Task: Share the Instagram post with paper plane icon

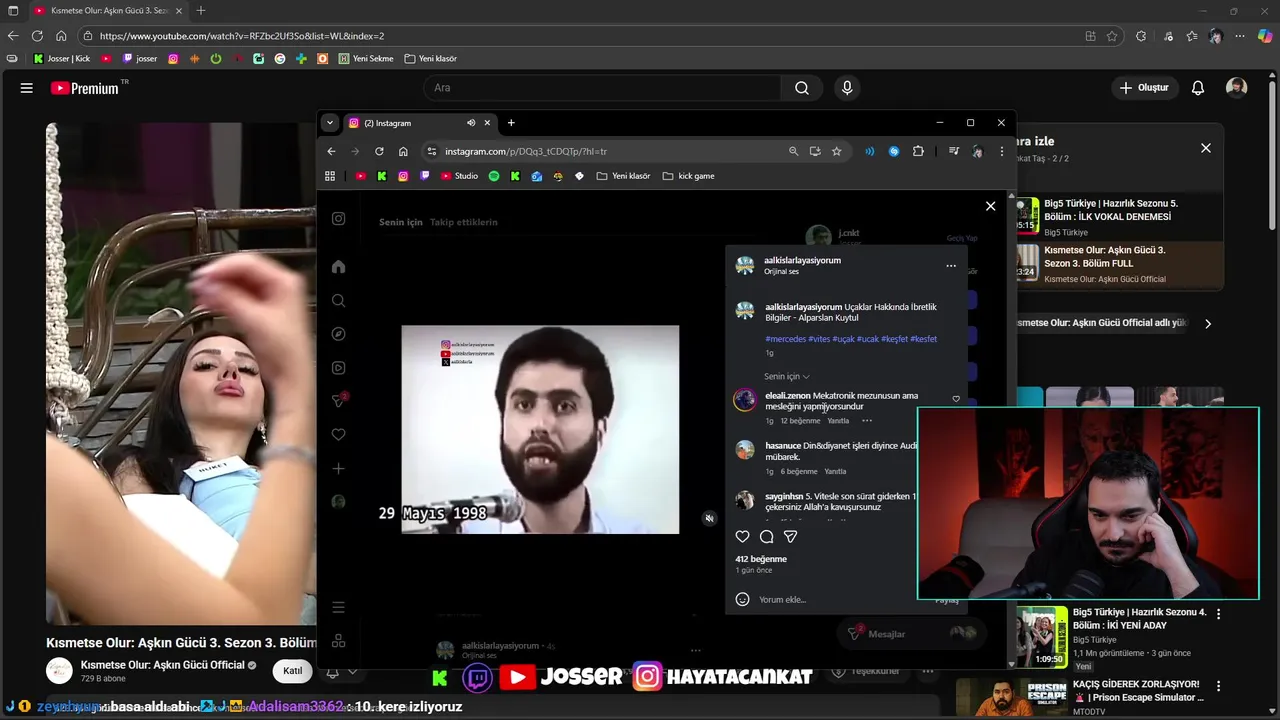Action: coord(790,537)
